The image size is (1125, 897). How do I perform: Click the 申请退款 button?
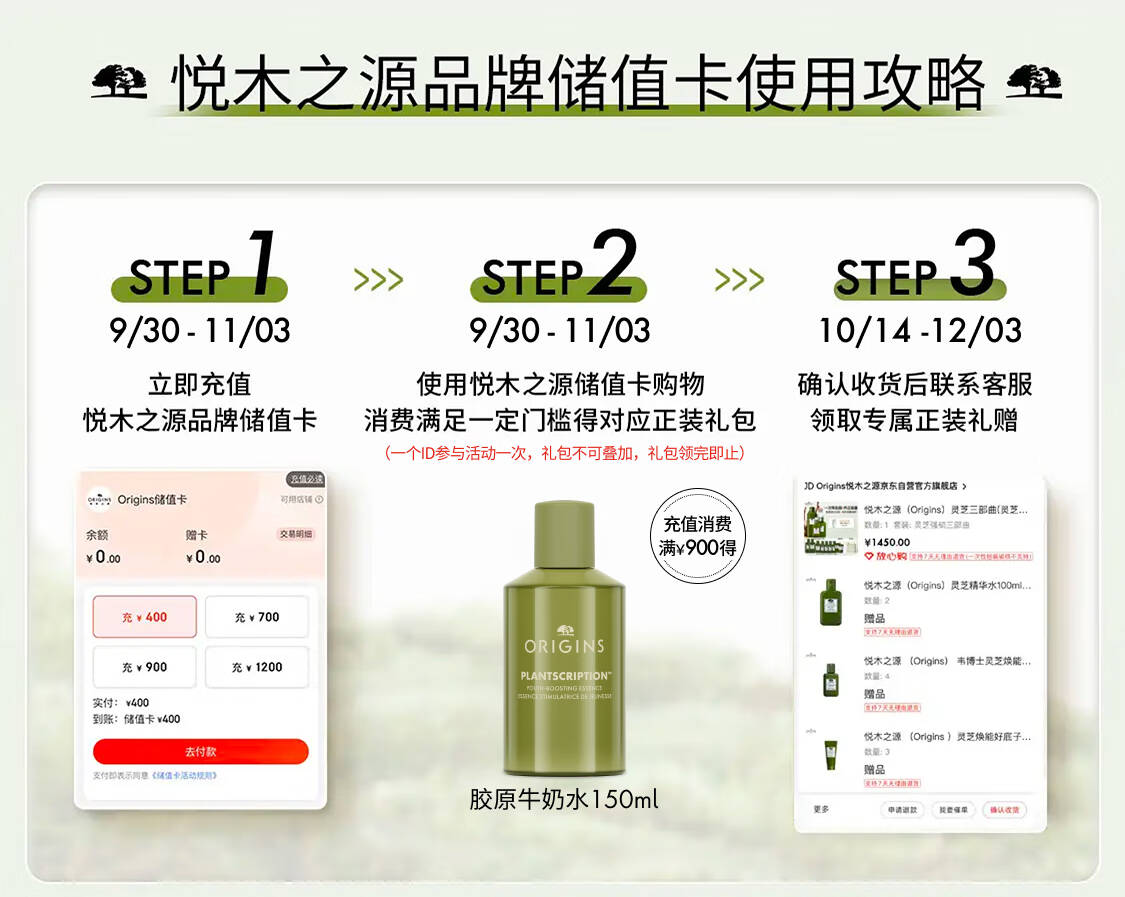pos(900,809)
